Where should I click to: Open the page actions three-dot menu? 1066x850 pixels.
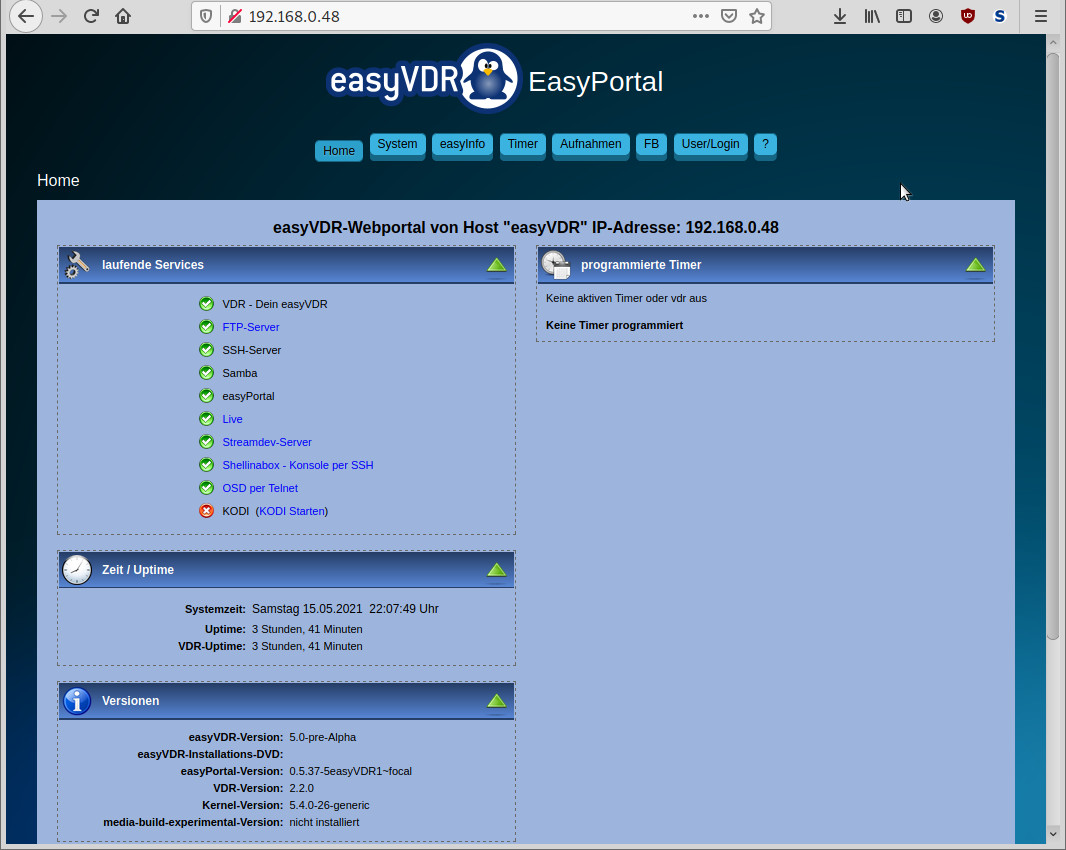701,16
